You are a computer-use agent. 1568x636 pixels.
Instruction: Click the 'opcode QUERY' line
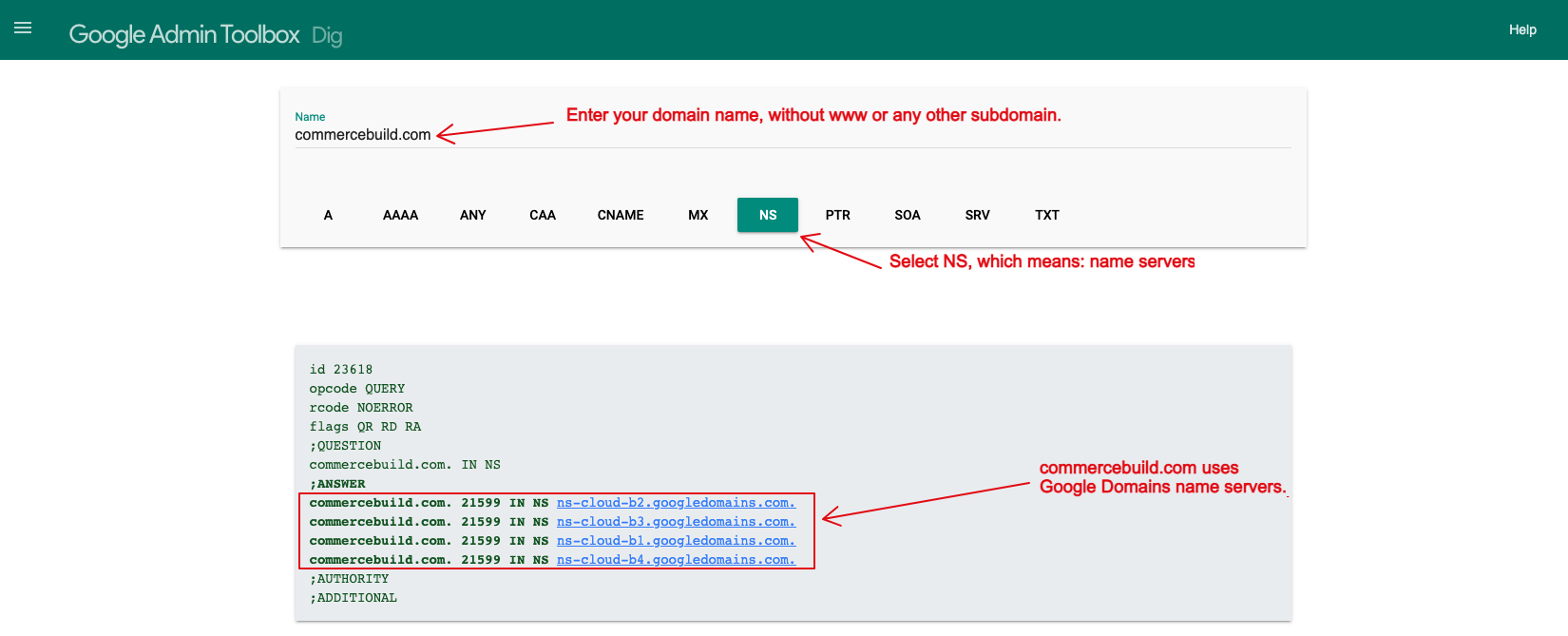coord(357,389)
